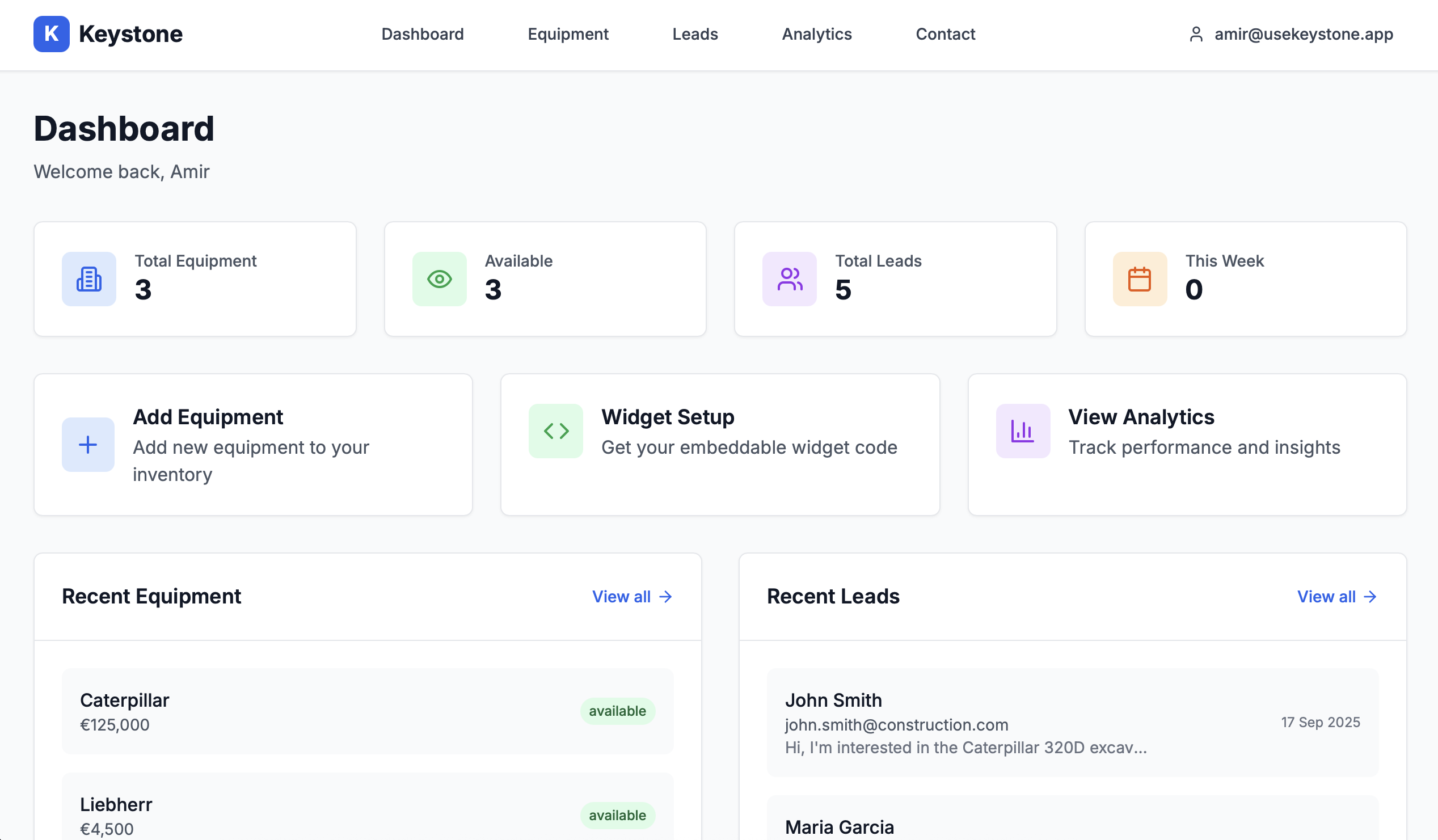Open the Contact page in navigation
1438x840 pixels.
pos(945,34)
